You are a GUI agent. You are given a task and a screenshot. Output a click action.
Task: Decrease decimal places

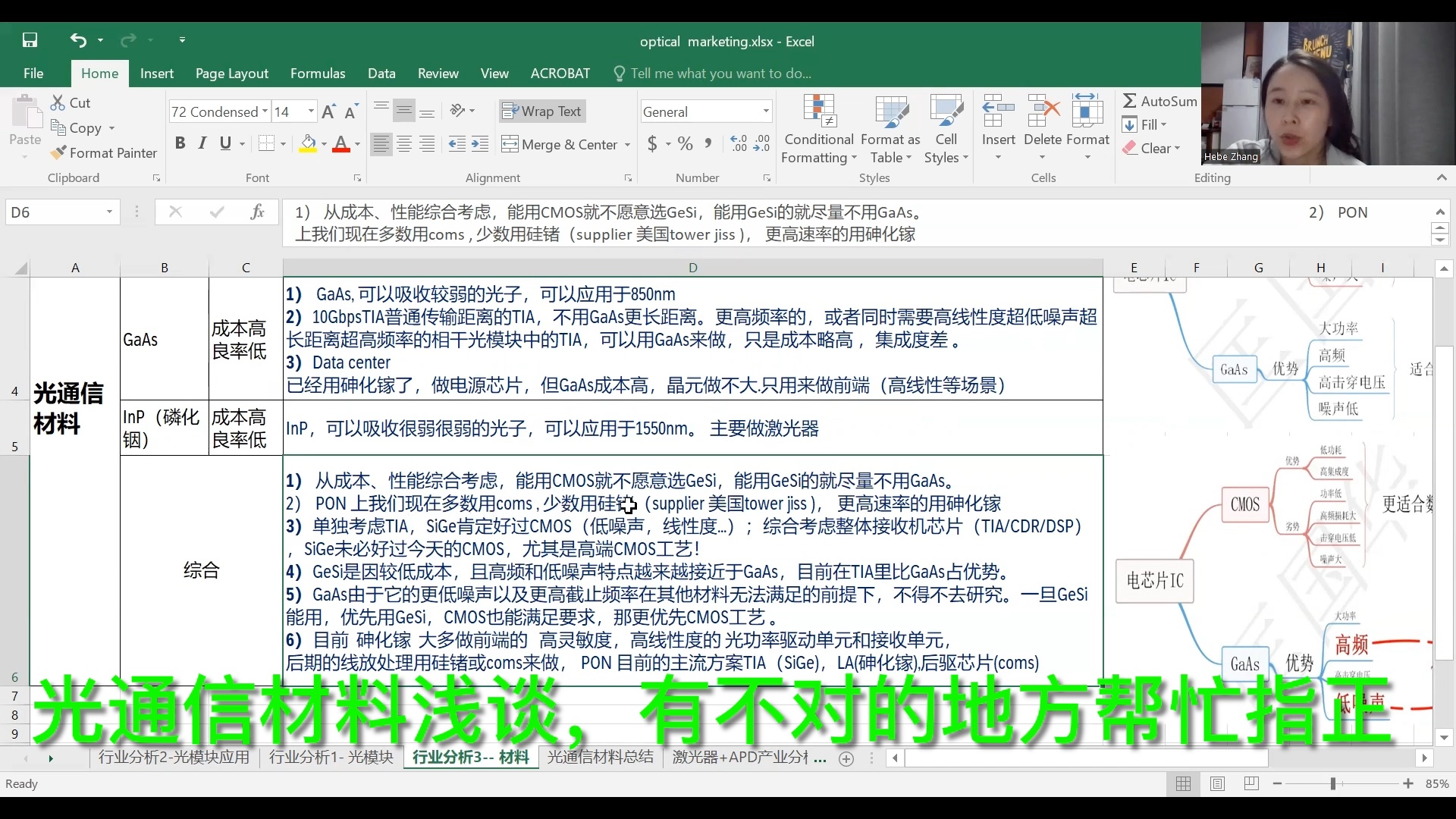coord(761,143)
